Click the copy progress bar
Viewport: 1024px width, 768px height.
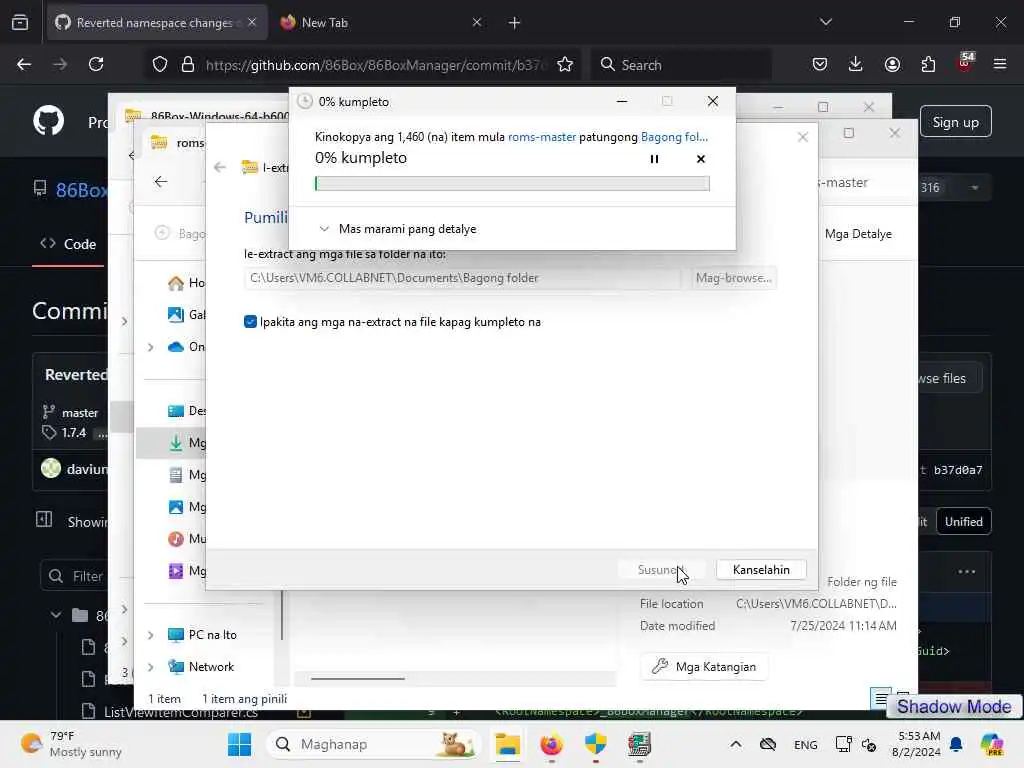tap(512, 184)
